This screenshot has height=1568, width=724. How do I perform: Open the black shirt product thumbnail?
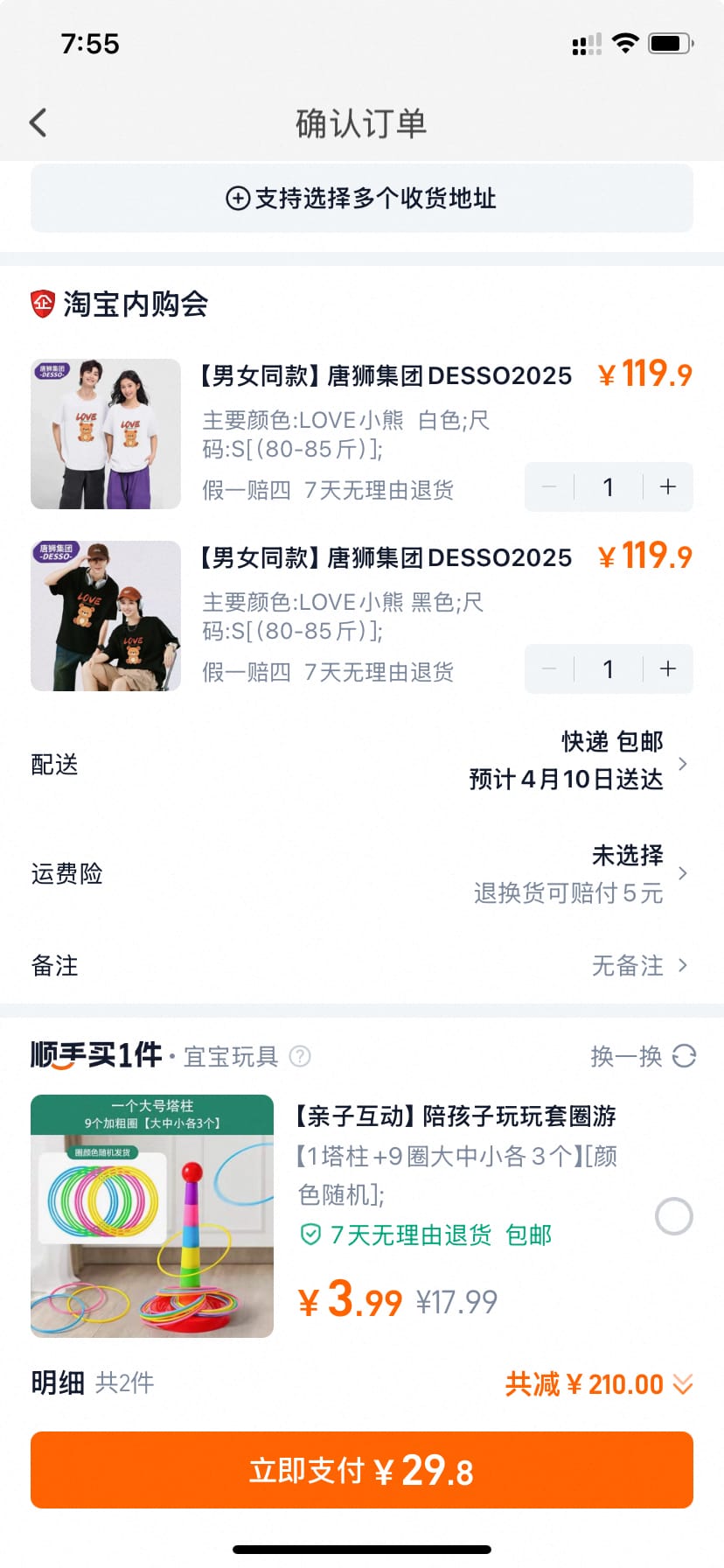(106, 616)
